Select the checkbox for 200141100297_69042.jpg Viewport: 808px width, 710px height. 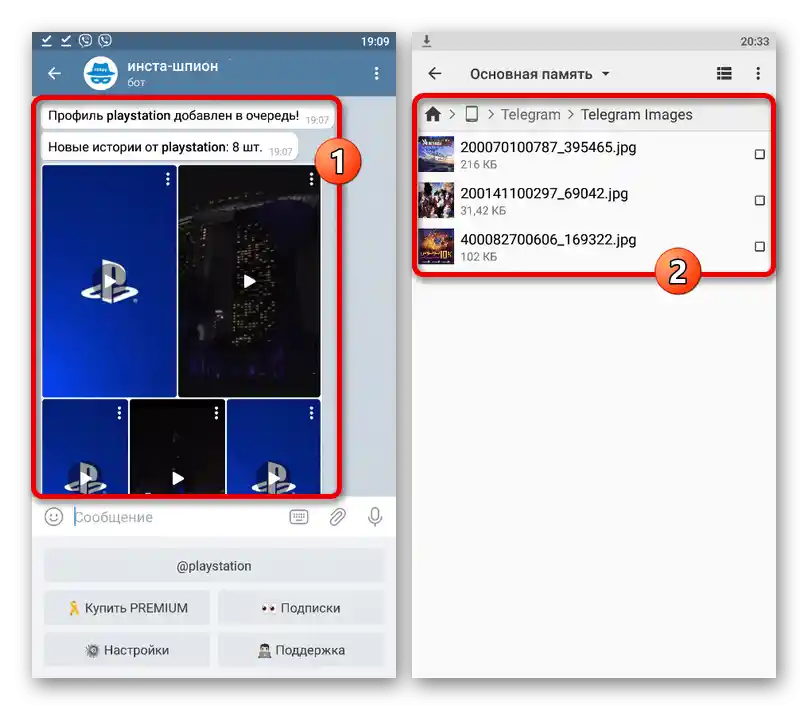[759, 200]
